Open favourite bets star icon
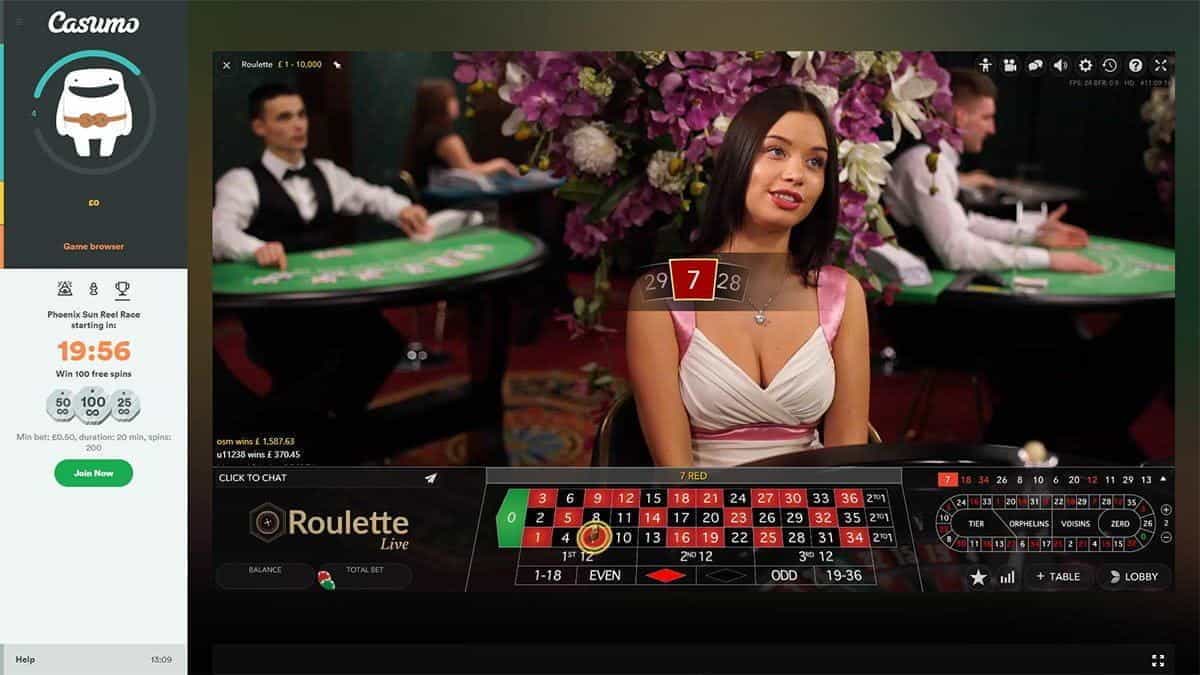The height and width of the screenshot is (675, 1200). pos(978,577)
